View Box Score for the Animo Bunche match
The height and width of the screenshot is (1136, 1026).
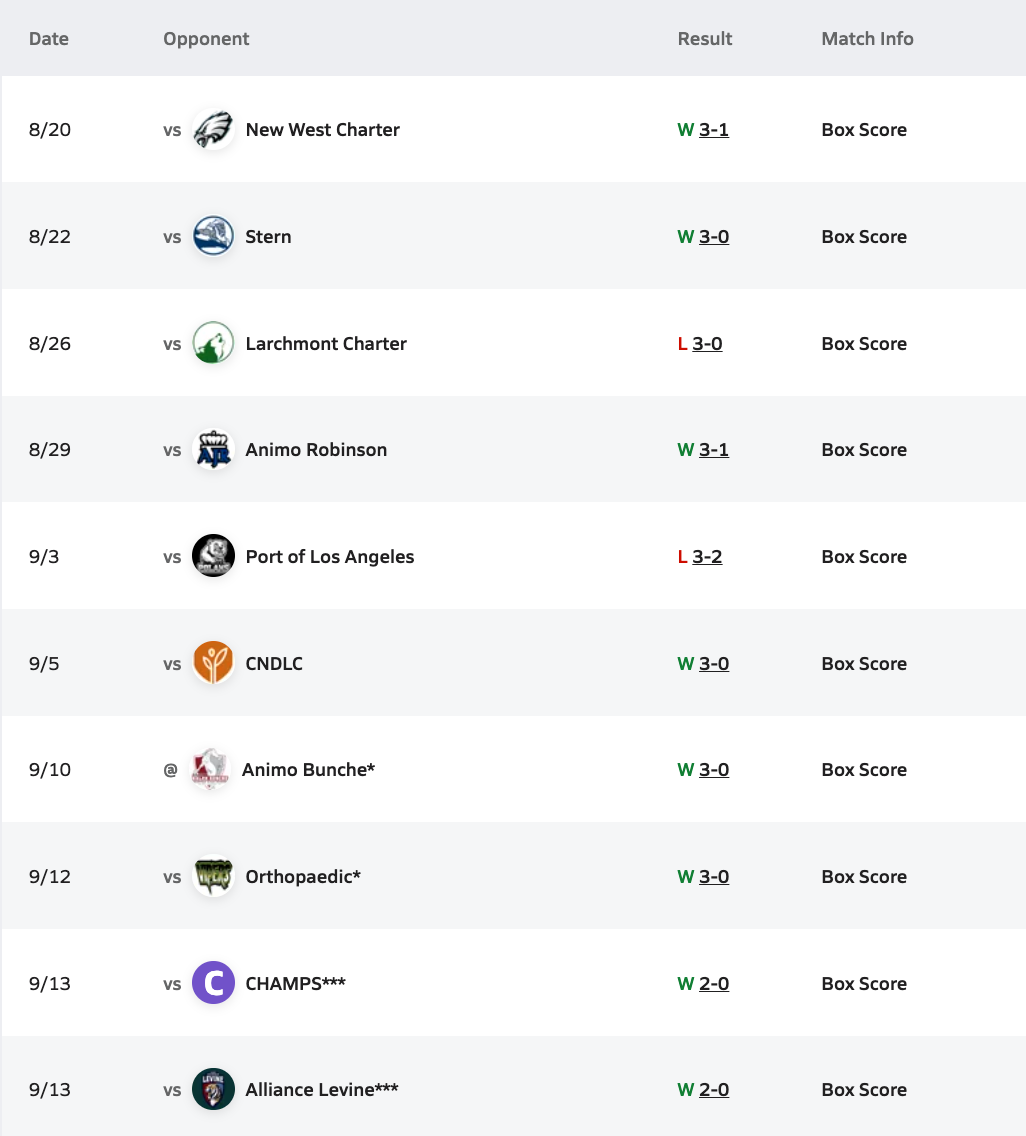pyautogui.click(x=864, y=769)
